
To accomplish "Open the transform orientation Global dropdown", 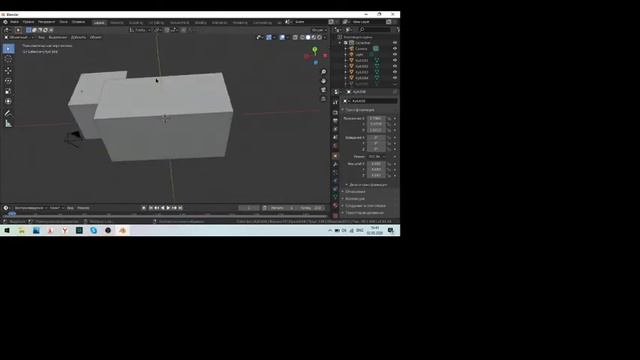I will click(x=140, y=30).
